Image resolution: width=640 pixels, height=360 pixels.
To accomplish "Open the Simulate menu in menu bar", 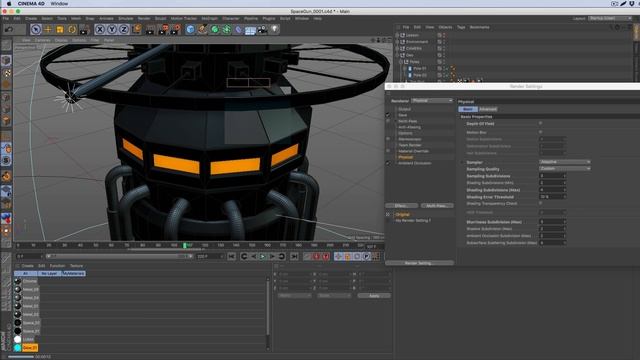I will click(x=126, y=18).
